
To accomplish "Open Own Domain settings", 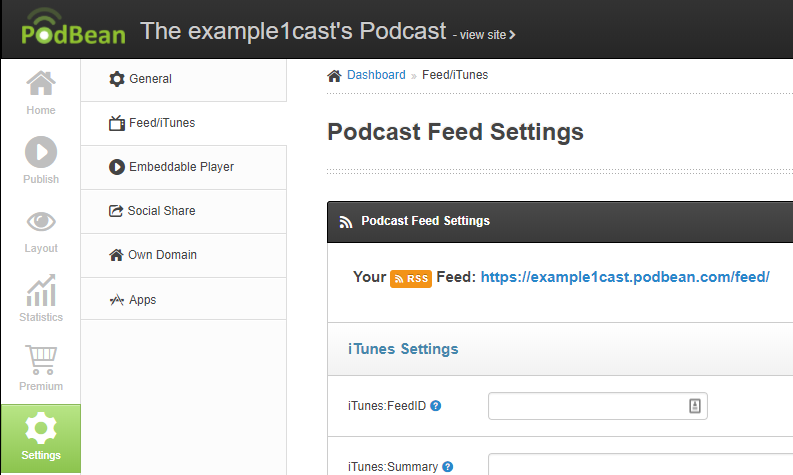I will coord(184,255).
